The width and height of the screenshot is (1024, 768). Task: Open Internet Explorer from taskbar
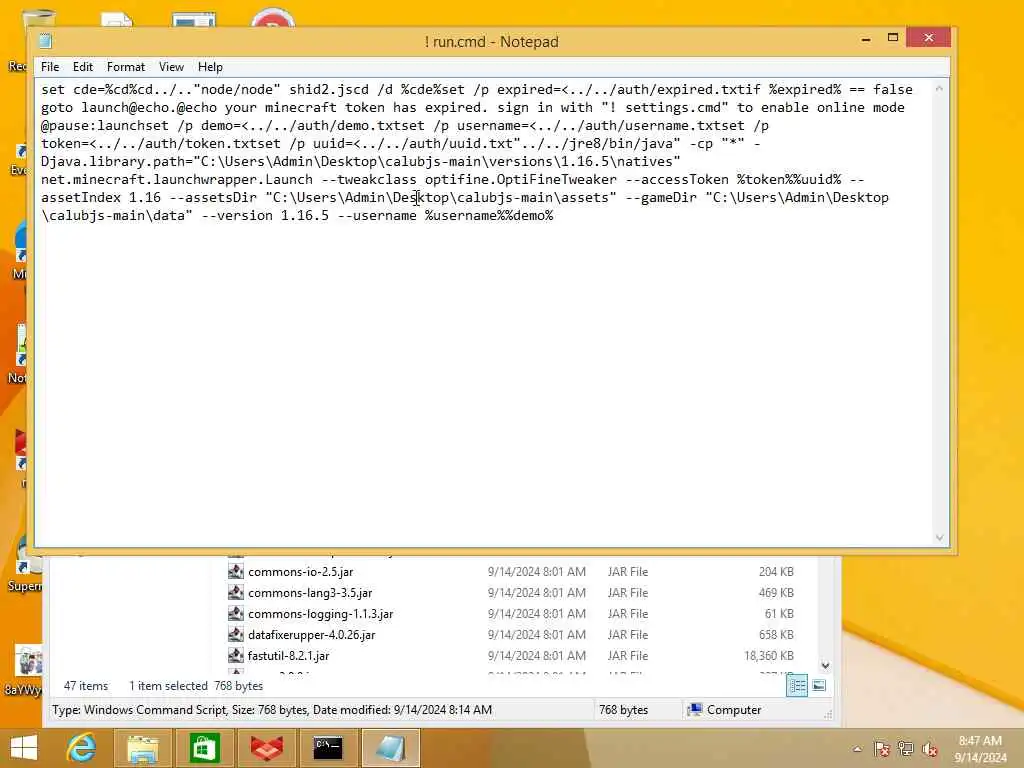(x=81, y=748)
